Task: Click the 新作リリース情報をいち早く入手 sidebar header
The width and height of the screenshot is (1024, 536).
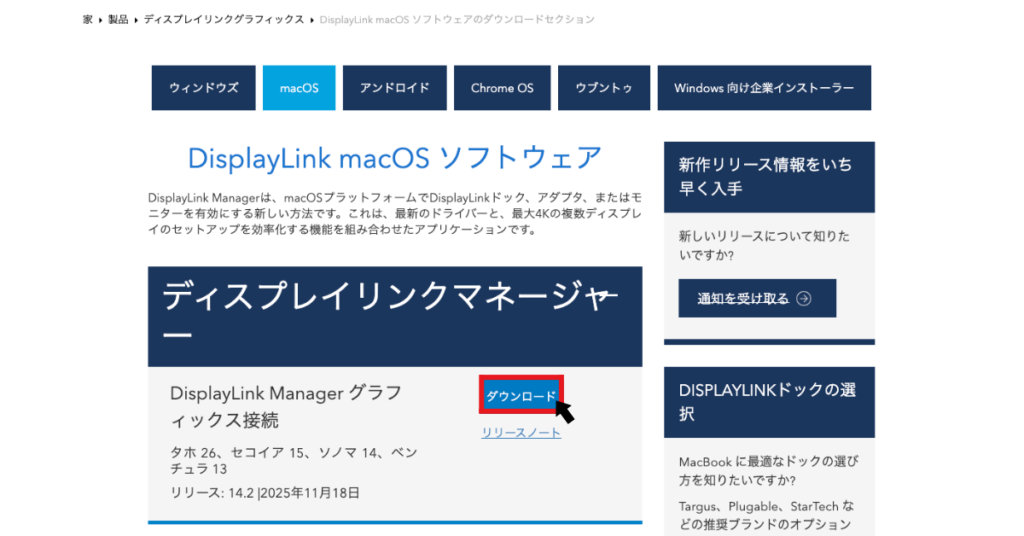Action: [768, 177]
